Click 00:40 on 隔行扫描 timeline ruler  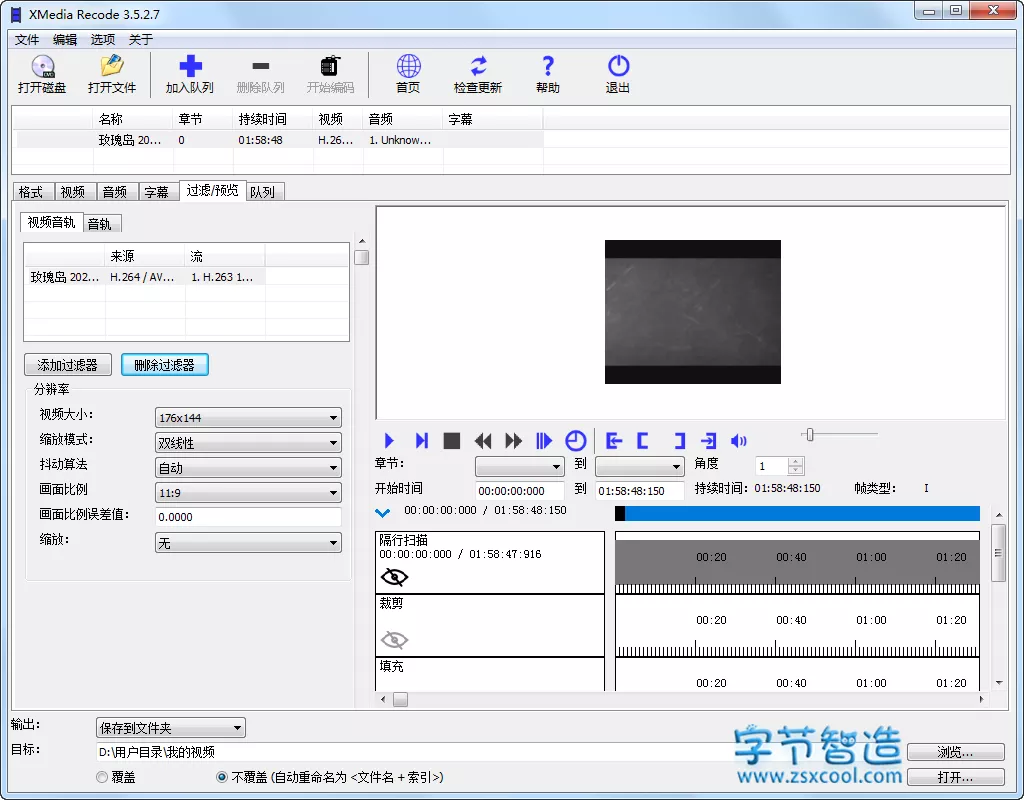pyautogui.click(x=791, y=557)
